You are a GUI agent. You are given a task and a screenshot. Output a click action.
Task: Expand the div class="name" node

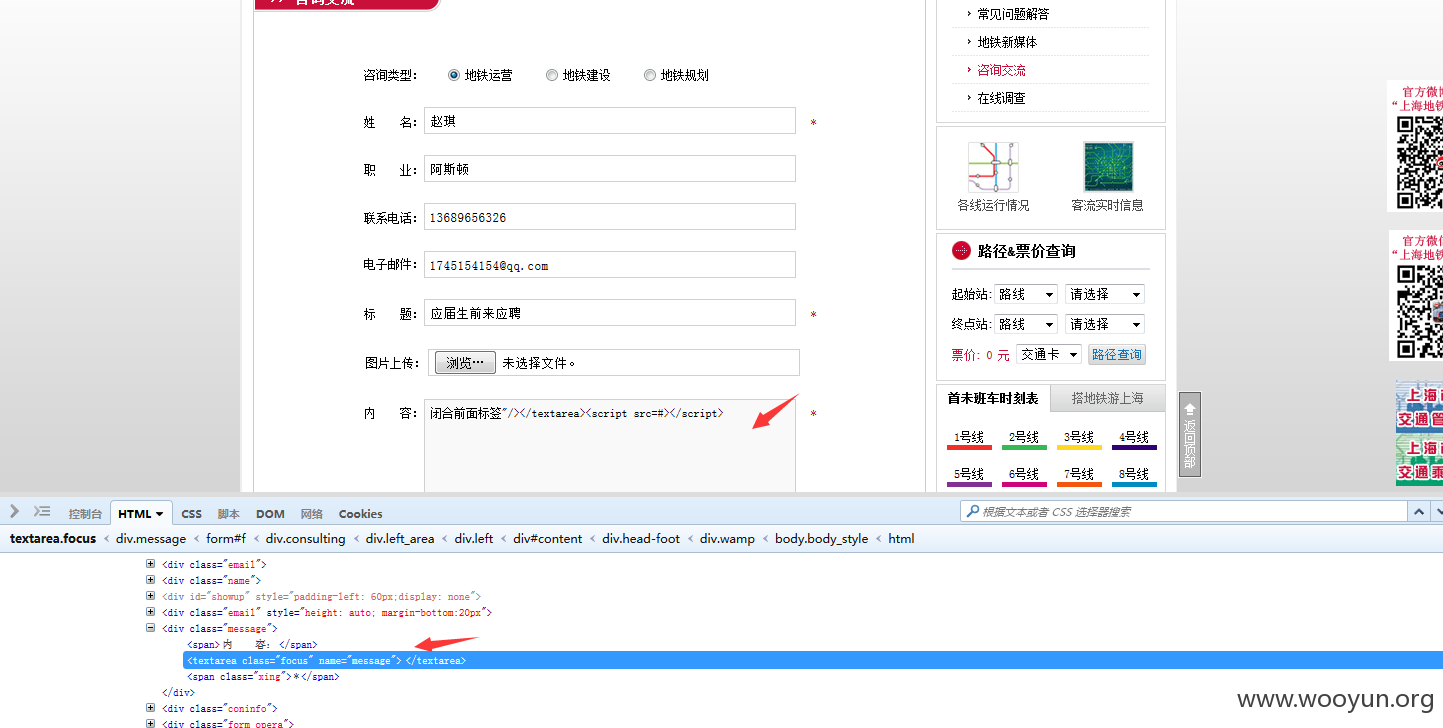pos(151,580)
